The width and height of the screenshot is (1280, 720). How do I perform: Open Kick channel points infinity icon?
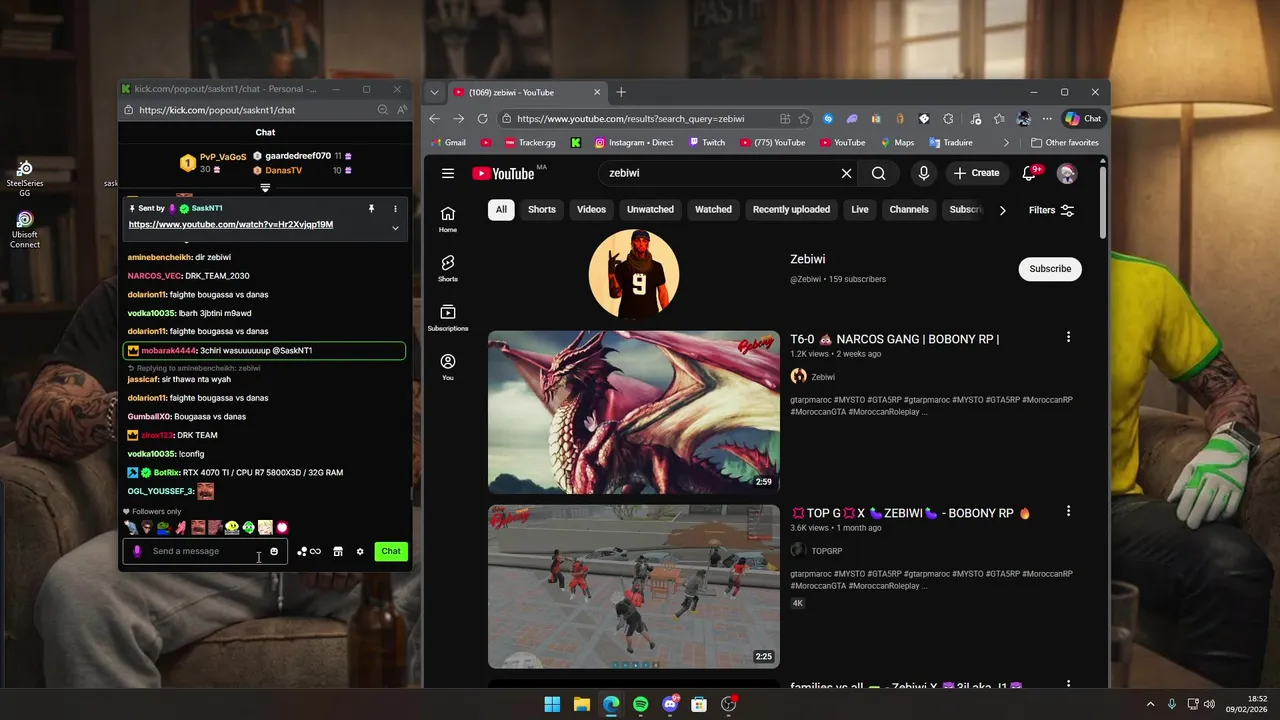(x=309, y=551)
